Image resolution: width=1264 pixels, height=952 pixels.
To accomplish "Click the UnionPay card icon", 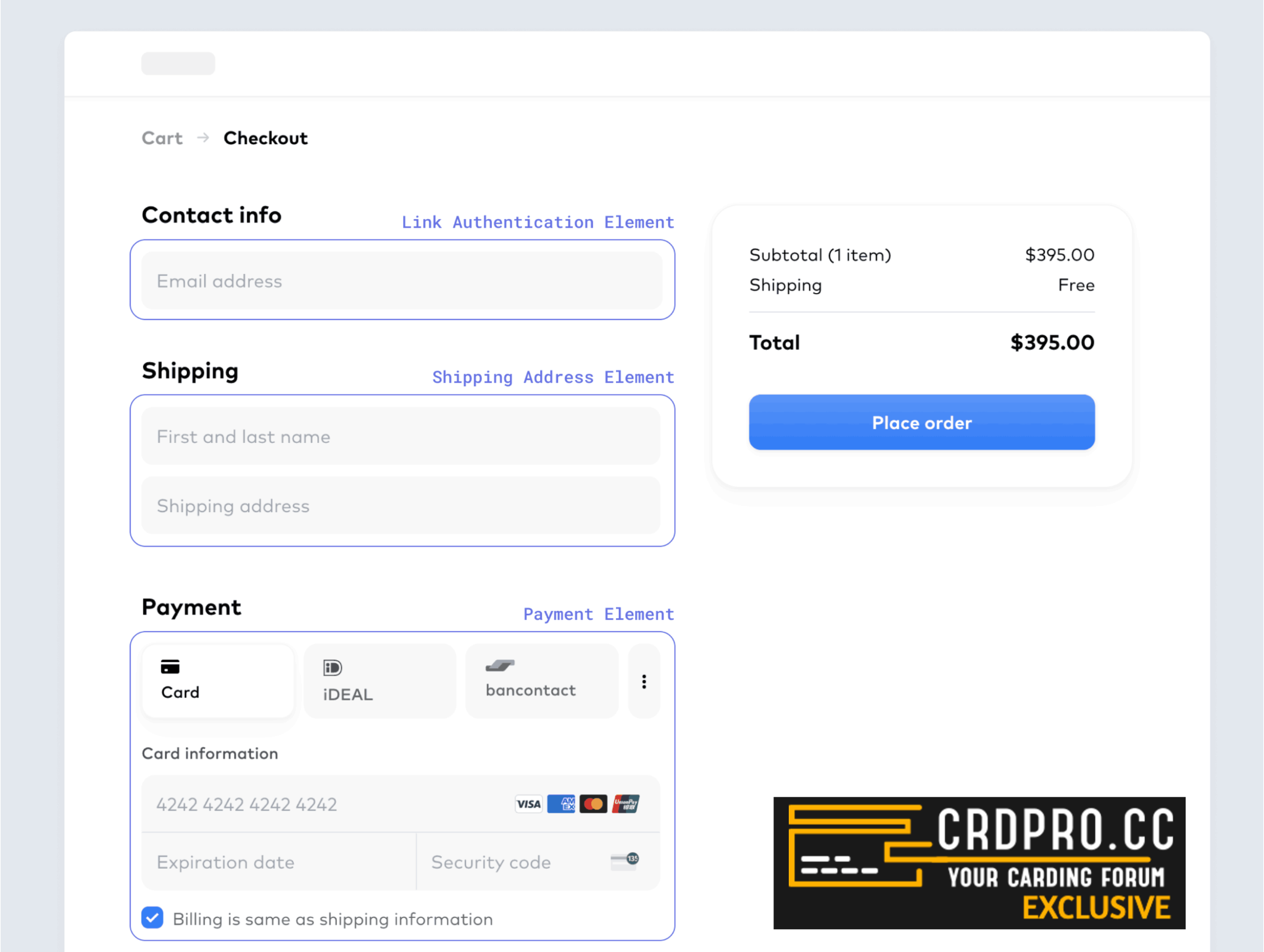I will tap(625, 804).
